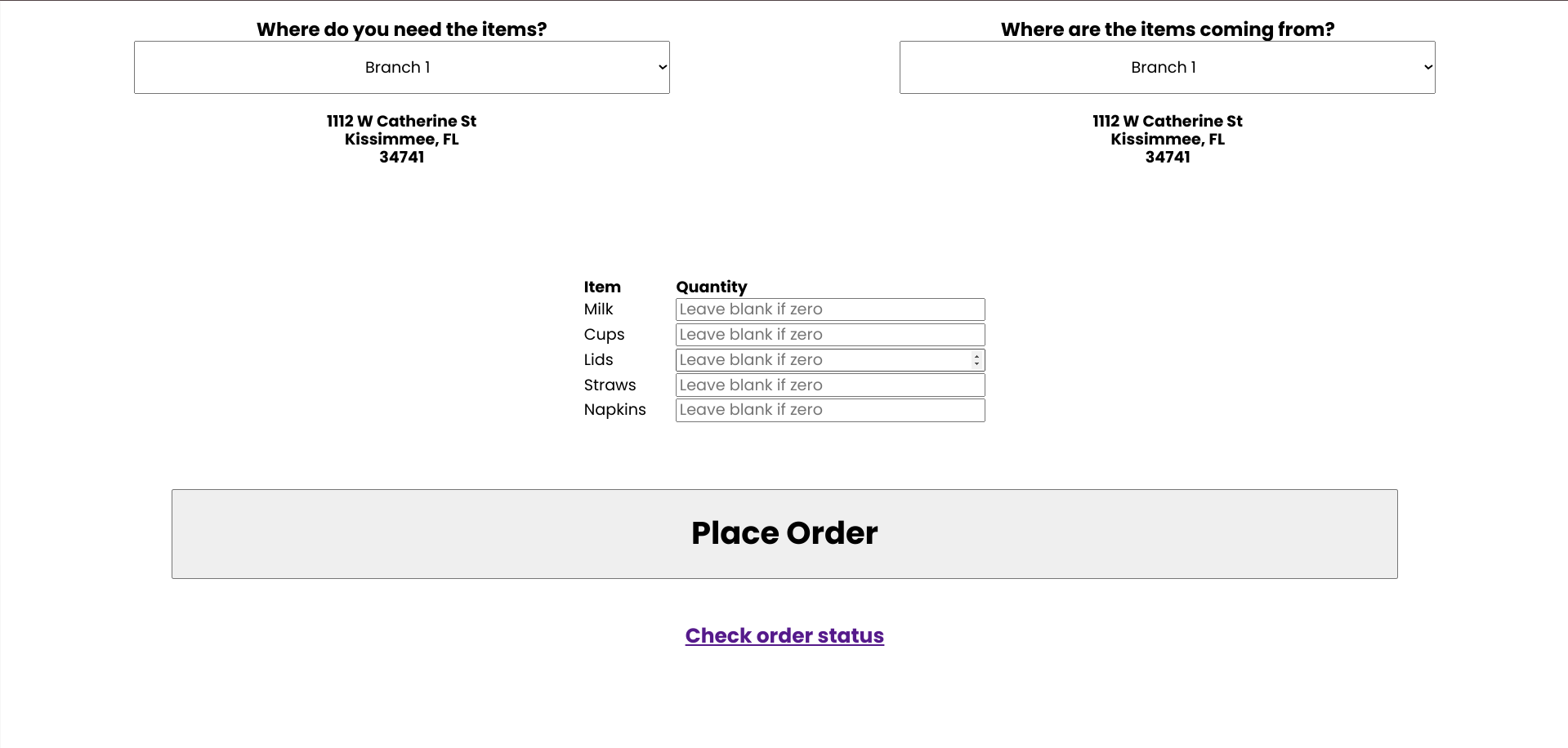Click the Place Order button
Viewport: 1568px width, 748px height.
784,533
